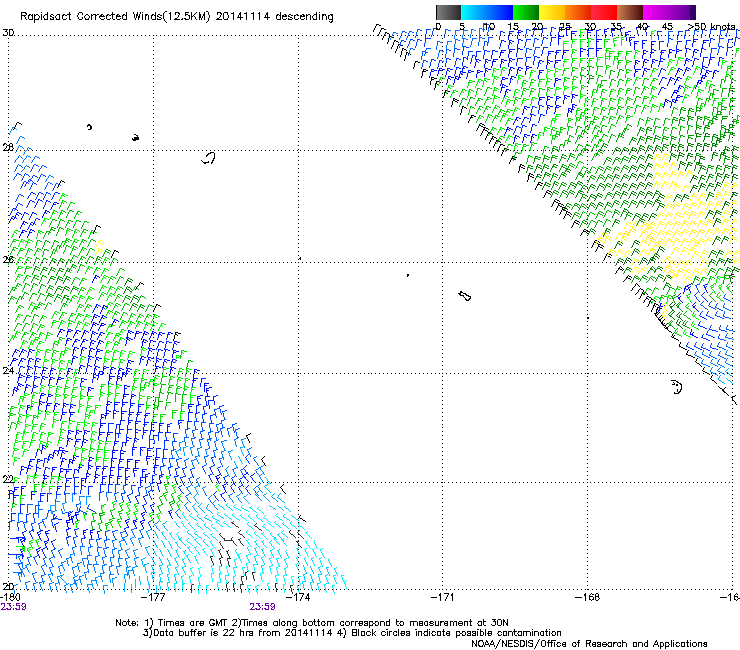This screenshot has height=650, width=740.
Task: Click the longitude label -171
Action: click(x=443, y=597)
